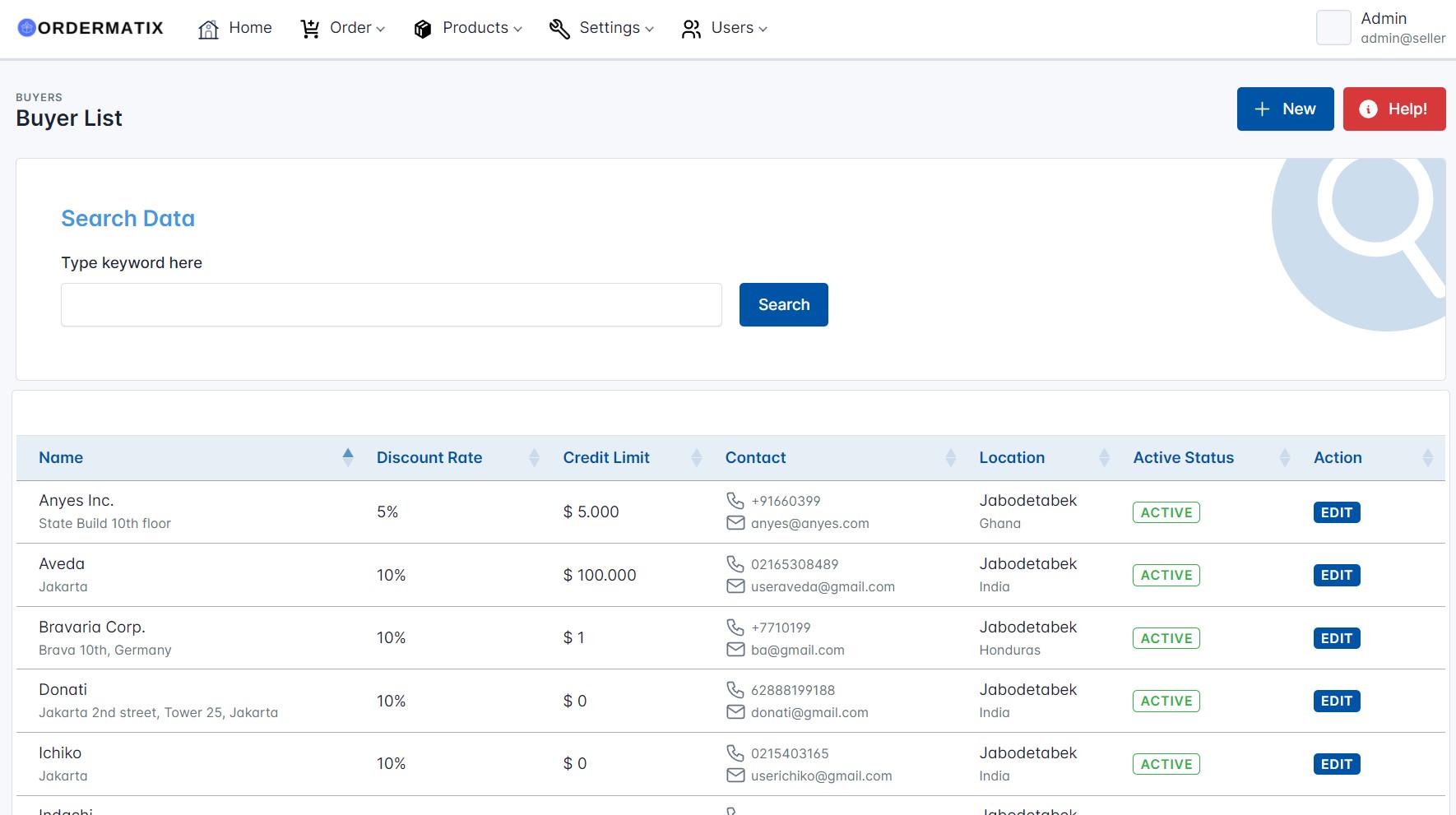This screenshot has width=1456, height=815.
Task: Click the Search button
Action: point(783,304)
